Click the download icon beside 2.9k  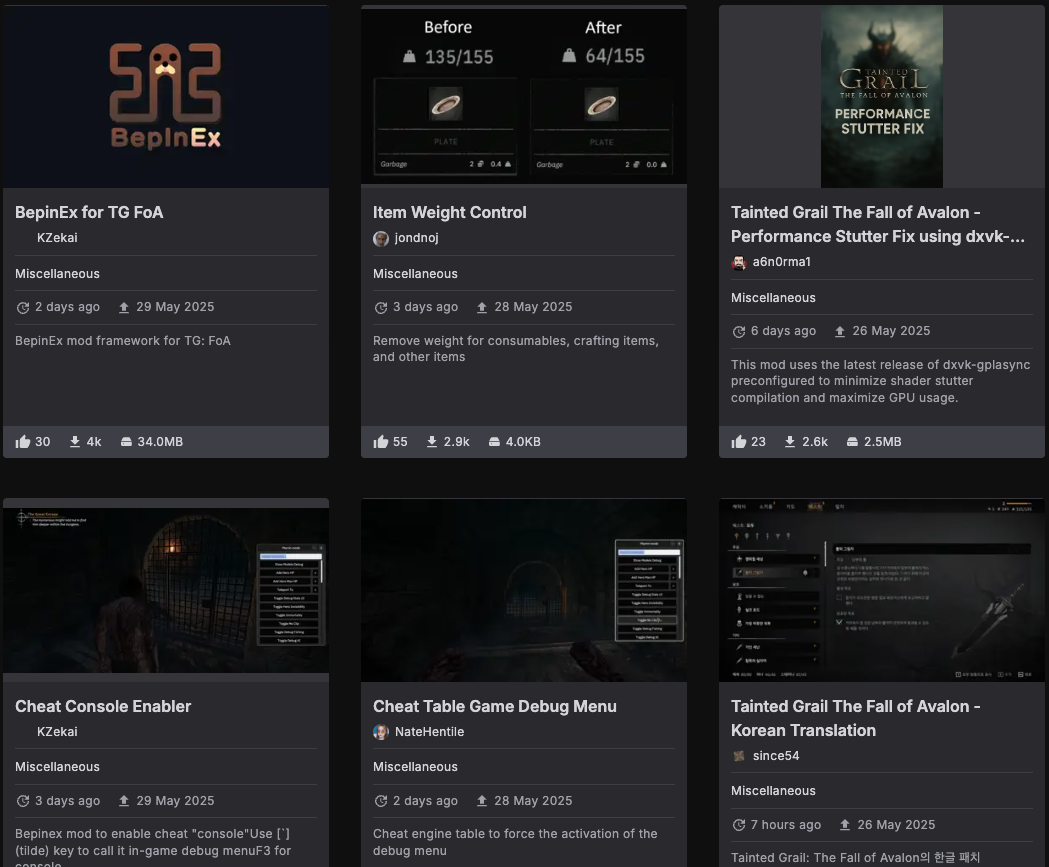(x=432, y=442)
